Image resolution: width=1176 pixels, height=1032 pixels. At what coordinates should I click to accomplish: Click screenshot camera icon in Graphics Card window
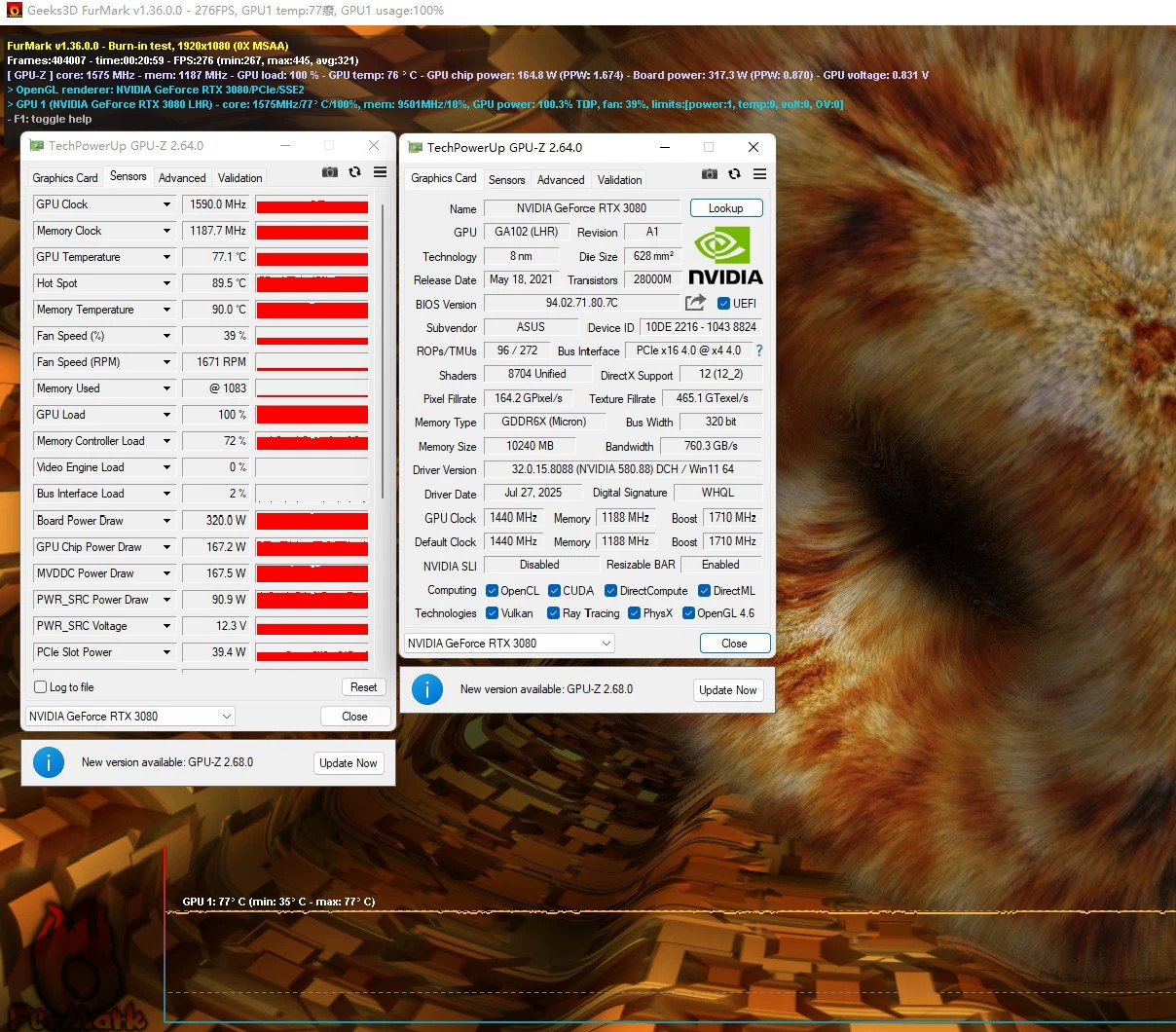tap(710, 174)
